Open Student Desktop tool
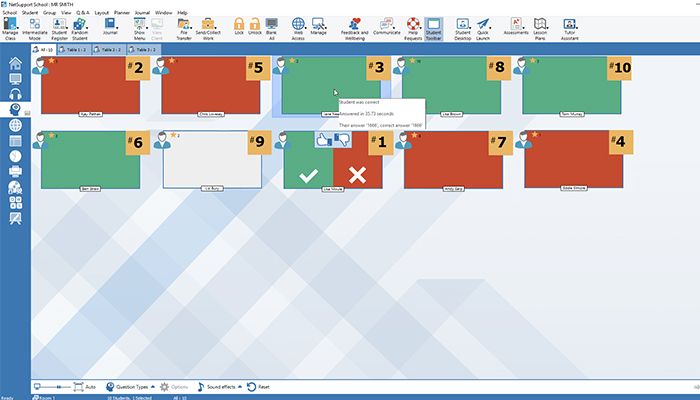This screenshot has height=400, width=700. pyautogui.click(x=462, y=29)
